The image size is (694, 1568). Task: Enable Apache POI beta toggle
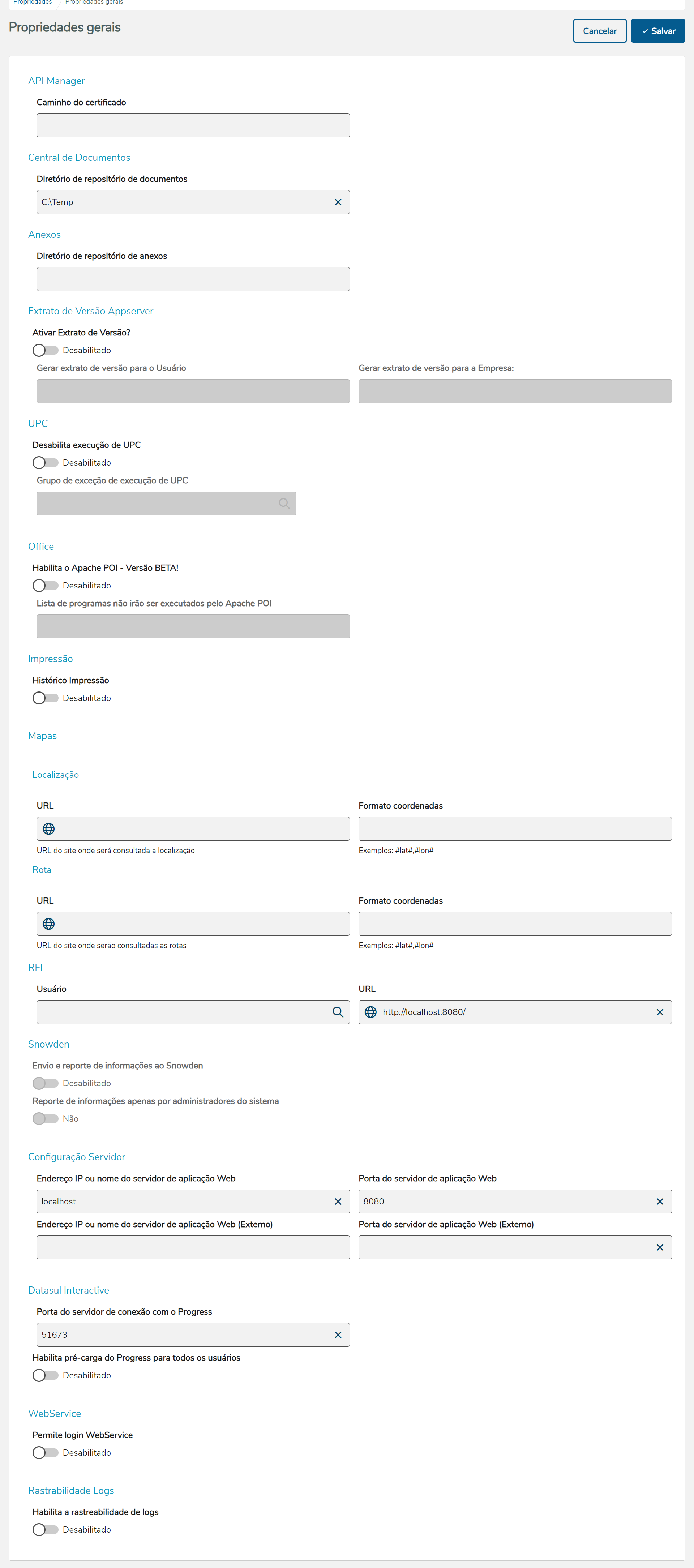click(x=45, y=586)
